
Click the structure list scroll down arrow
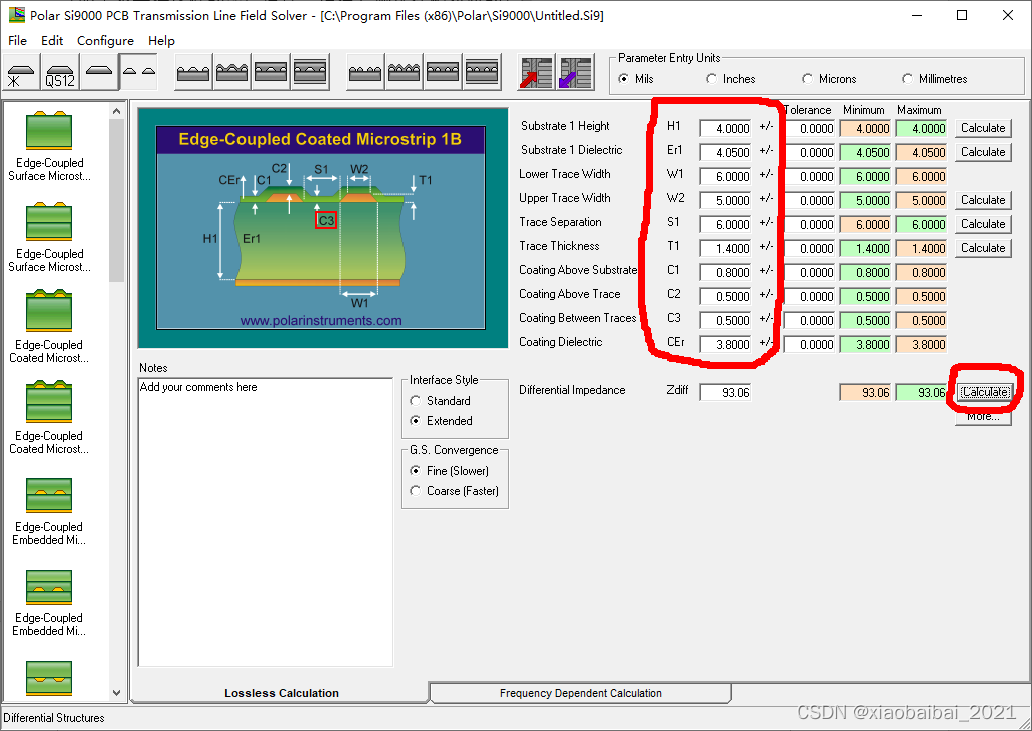(x=116, y=693)
